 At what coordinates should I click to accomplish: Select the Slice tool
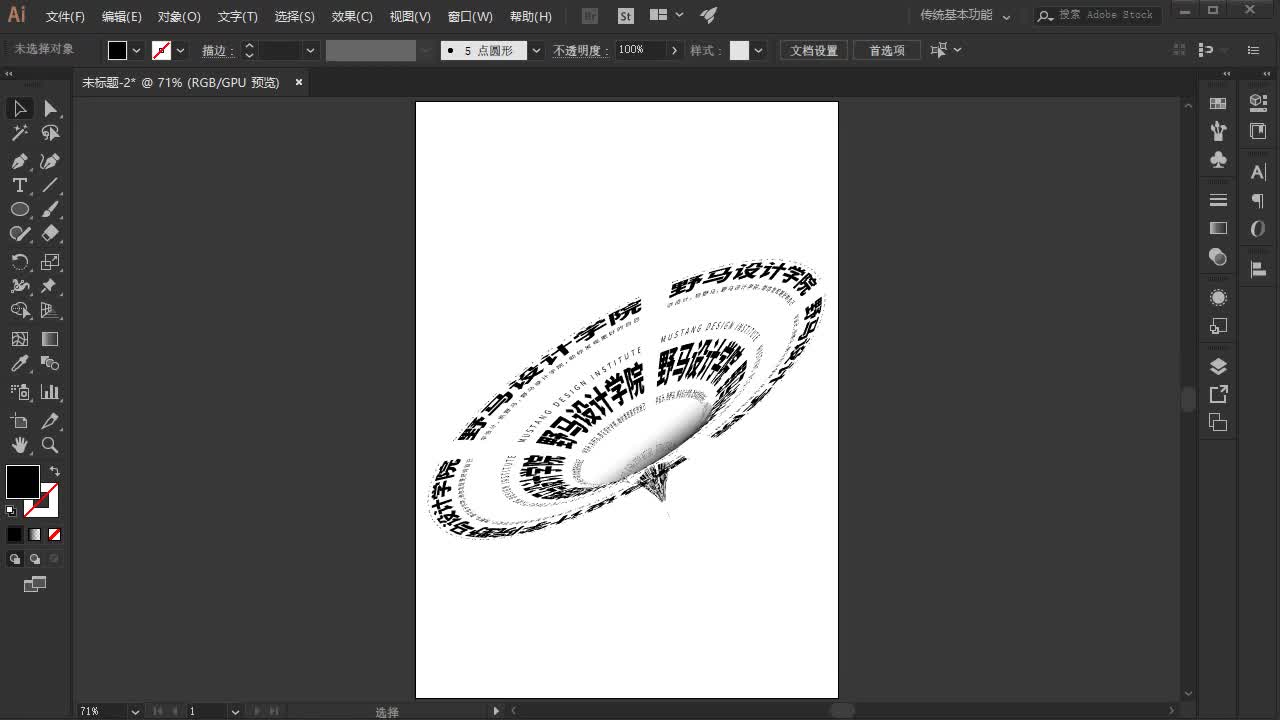[50, 421]
